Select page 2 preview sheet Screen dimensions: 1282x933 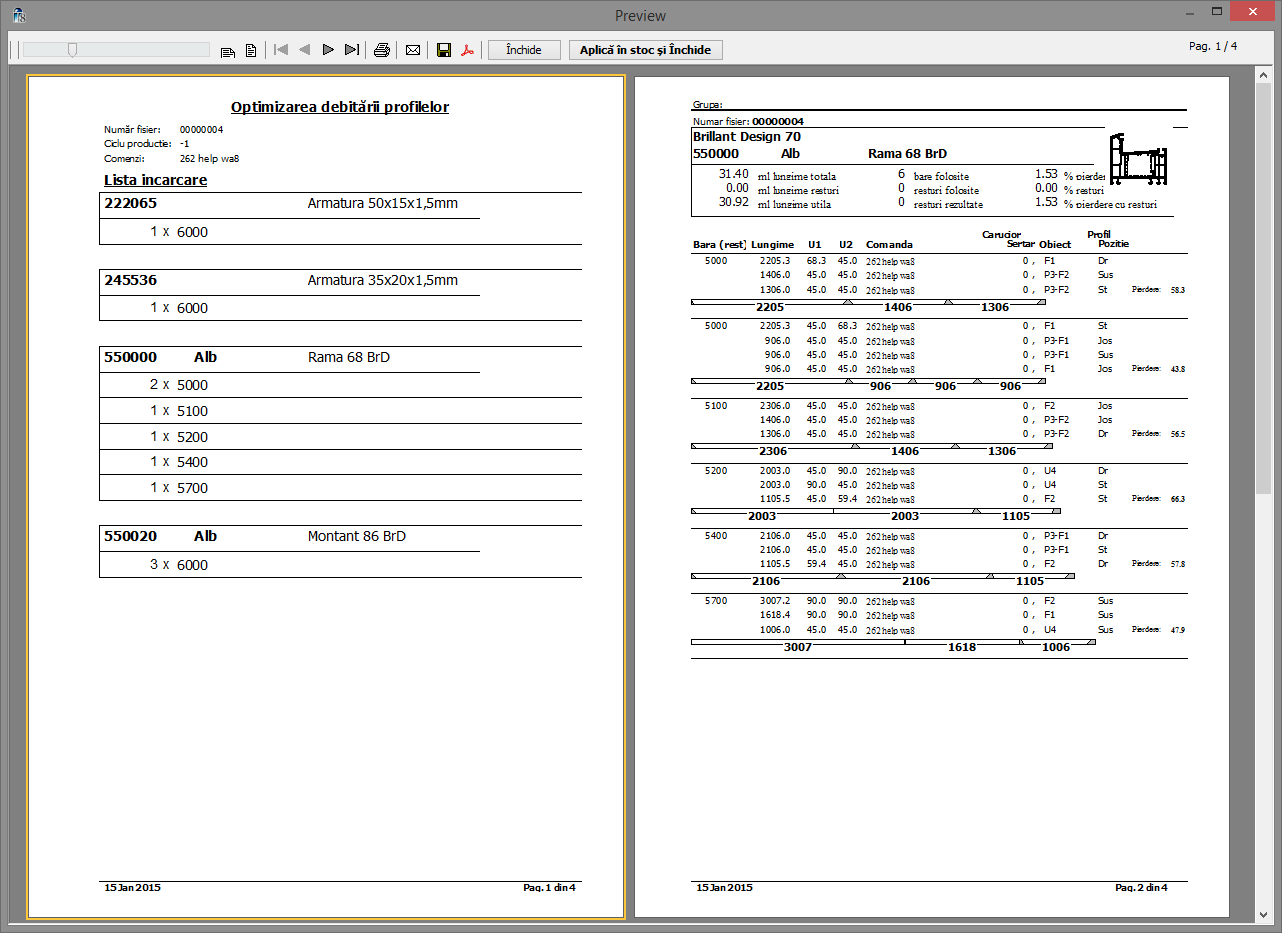point(933,497)
